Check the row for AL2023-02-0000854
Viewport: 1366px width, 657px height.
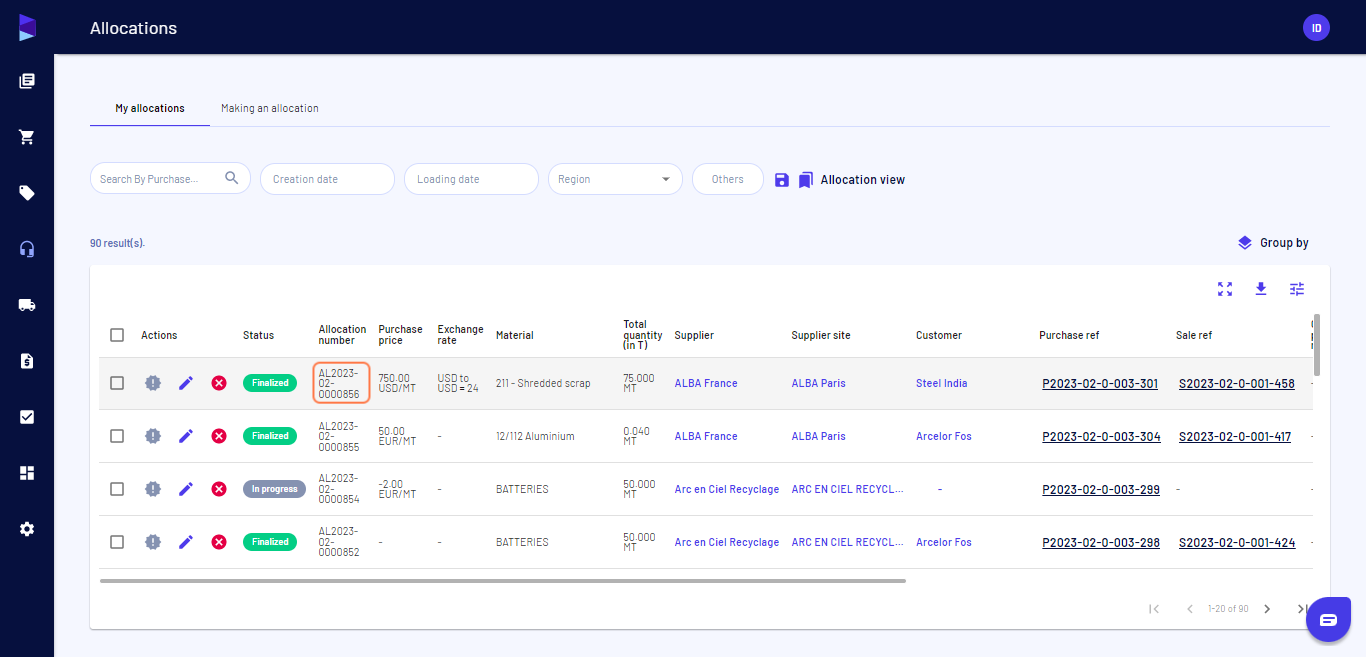pyautogui.click(x=117, y=489)
